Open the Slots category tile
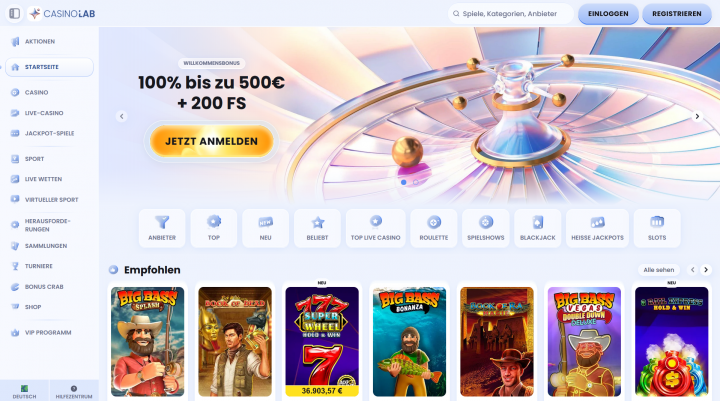This screenshot has height=401, width=720. pos(657,228)
